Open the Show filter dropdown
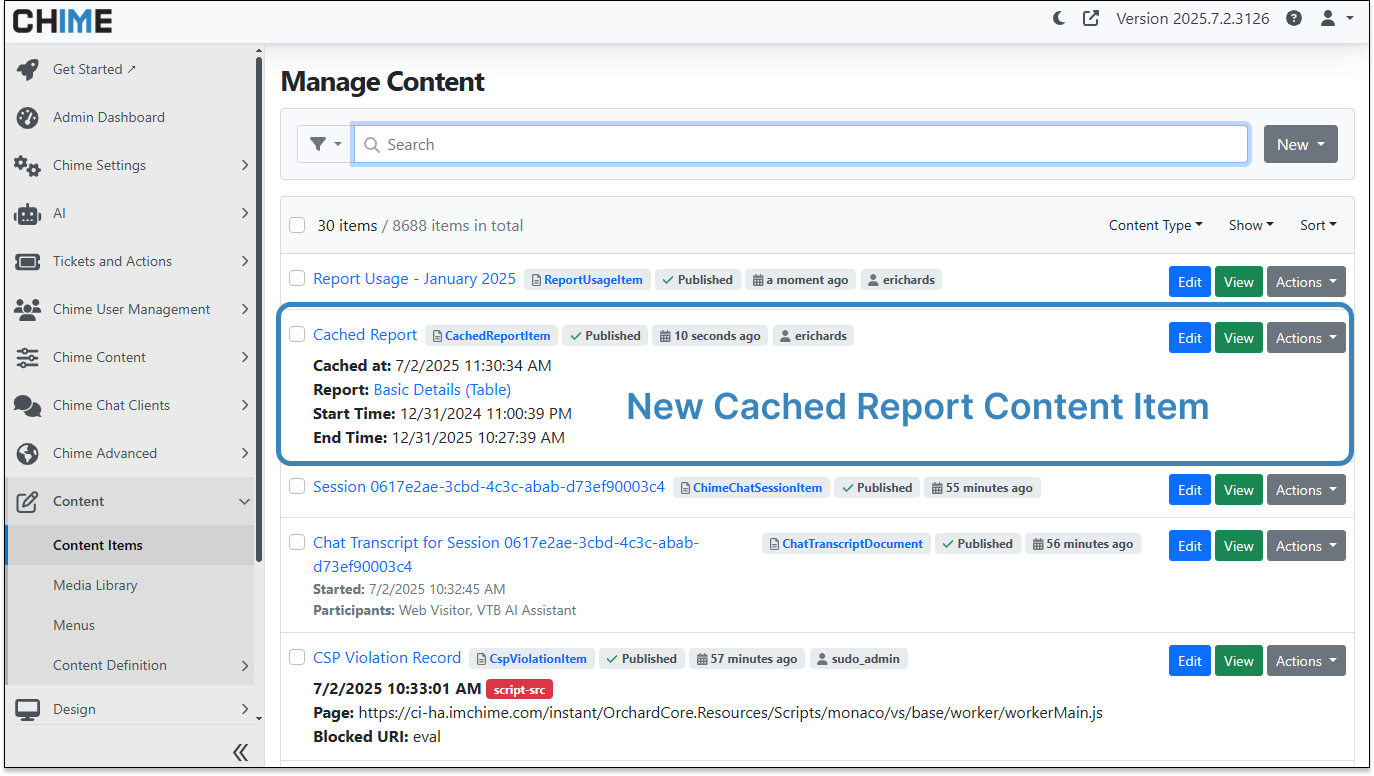 (x=1251, y=225)
